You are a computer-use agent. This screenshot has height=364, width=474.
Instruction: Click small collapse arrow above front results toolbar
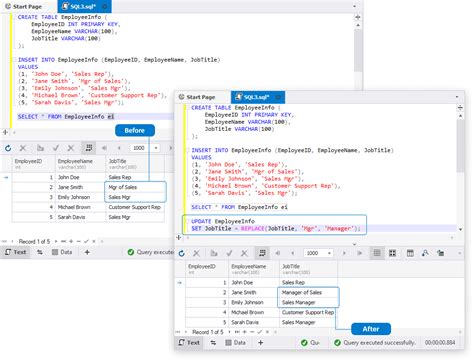[x=354, y=244]
